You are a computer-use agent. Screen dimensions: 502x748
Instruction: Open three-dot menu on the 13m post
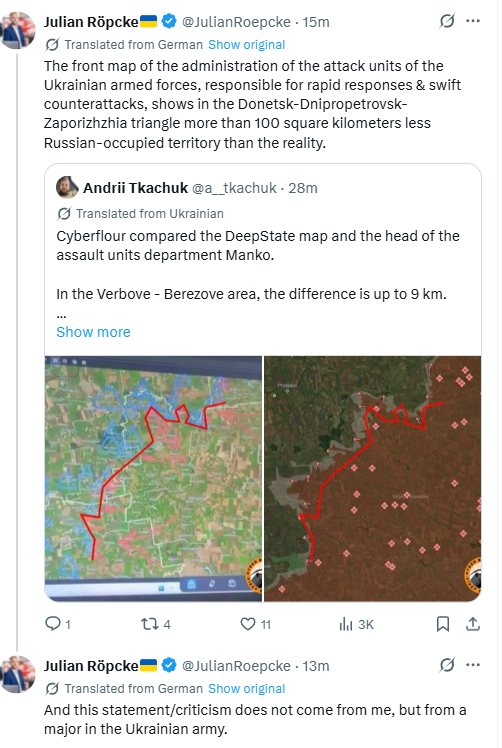click(473, 665)
